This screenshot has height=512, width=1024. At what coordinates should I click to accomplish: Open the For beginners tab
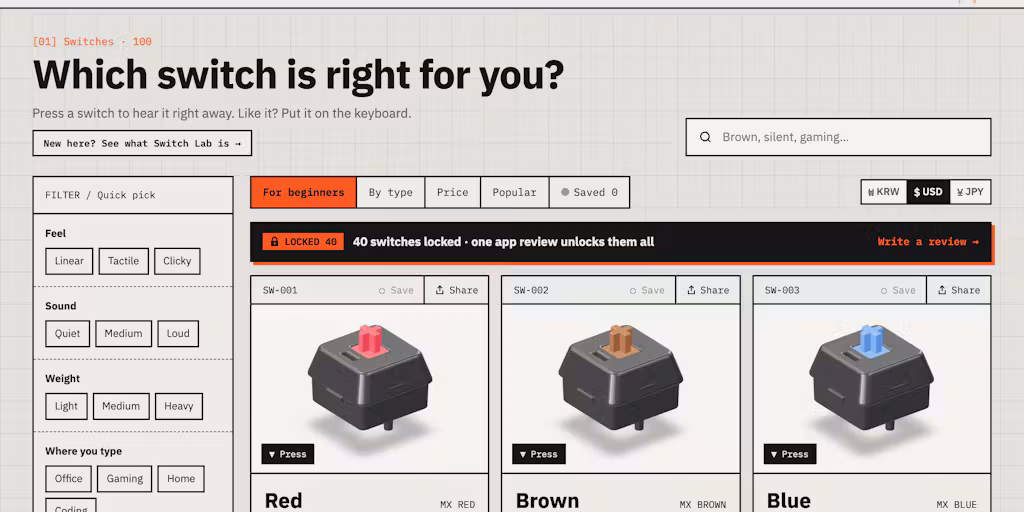pos(304,193)
